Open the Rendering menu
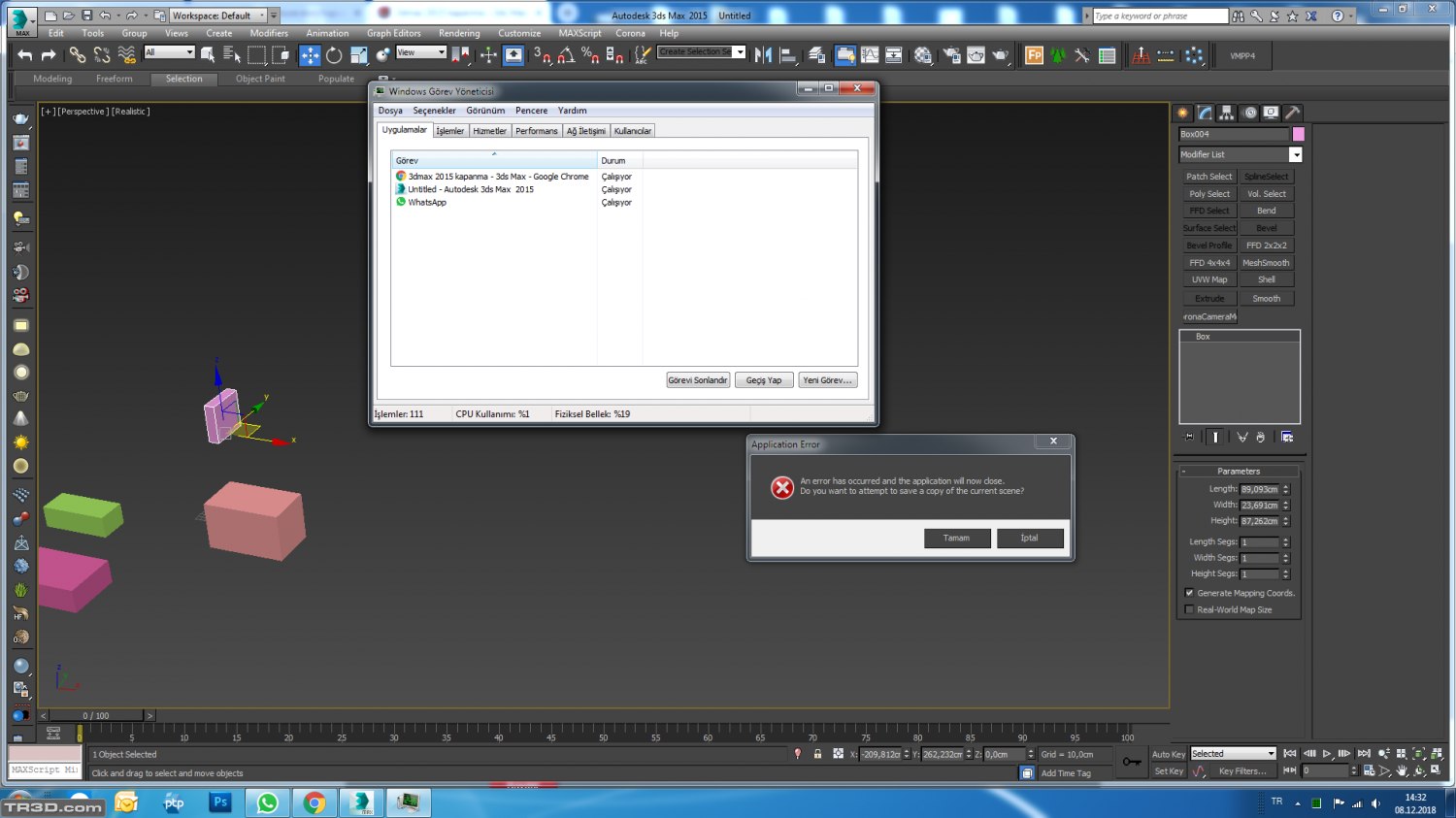This screenshot has height=818, width=1456. (458, 33)
